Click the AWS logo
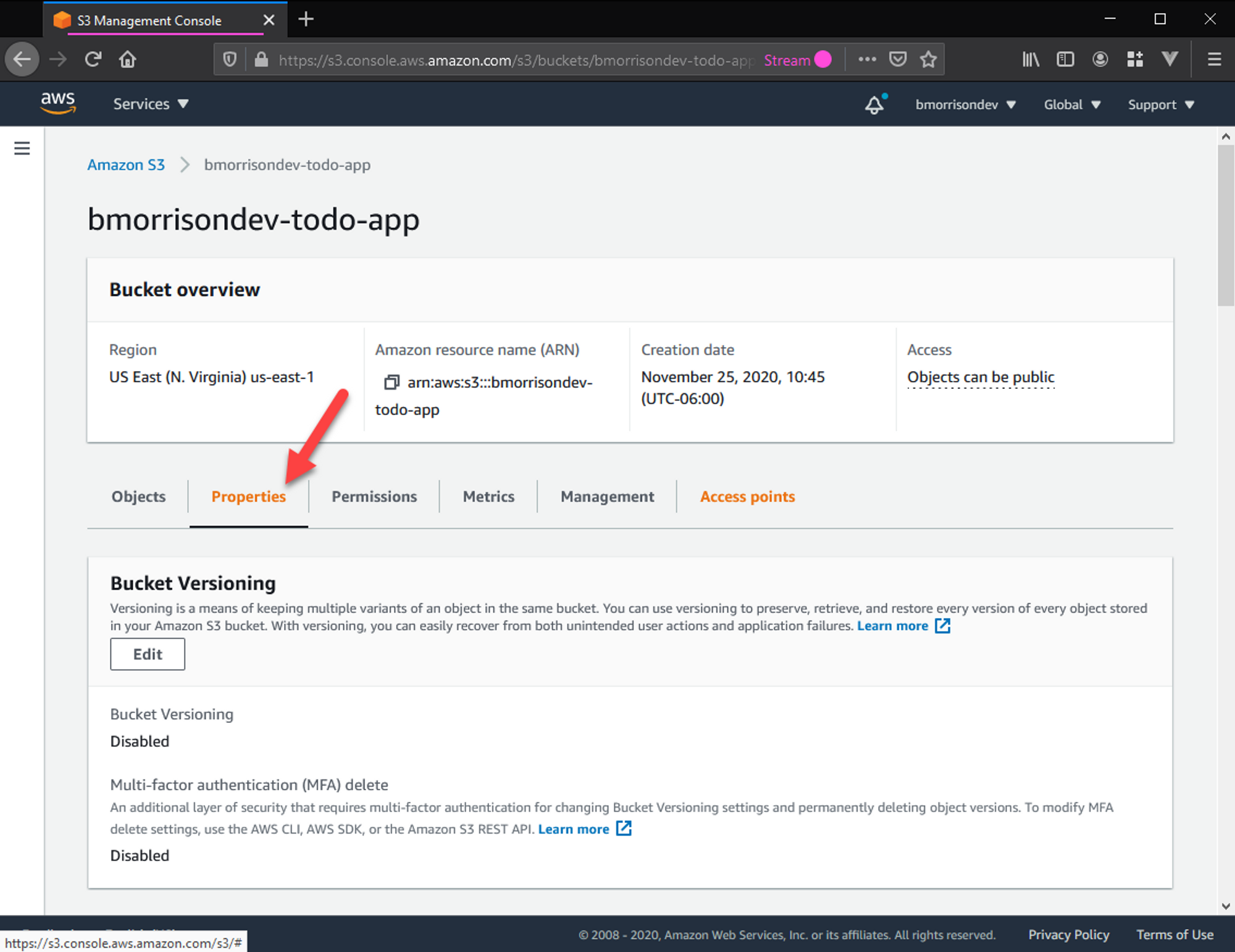The height and width of the screenshot is (952, 1235). pos(58,103)
